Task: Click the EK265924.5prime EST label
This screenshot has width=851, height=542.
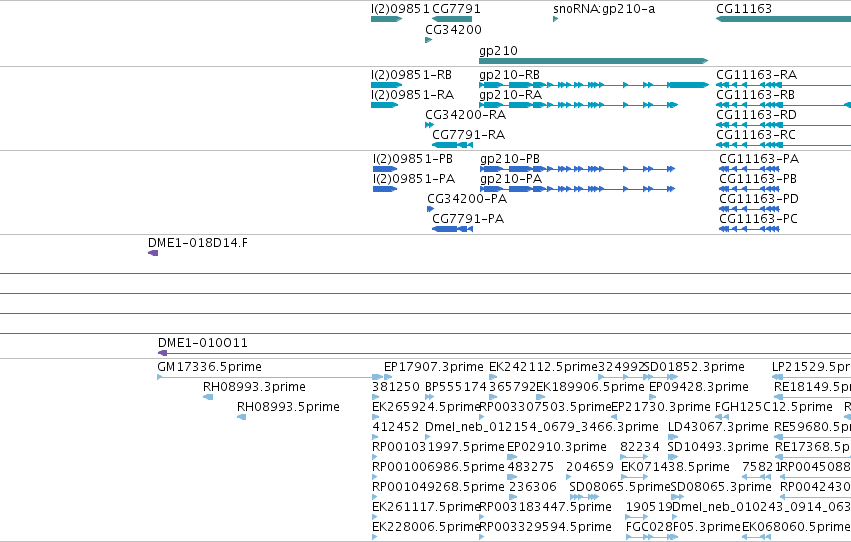Action: 426,407
